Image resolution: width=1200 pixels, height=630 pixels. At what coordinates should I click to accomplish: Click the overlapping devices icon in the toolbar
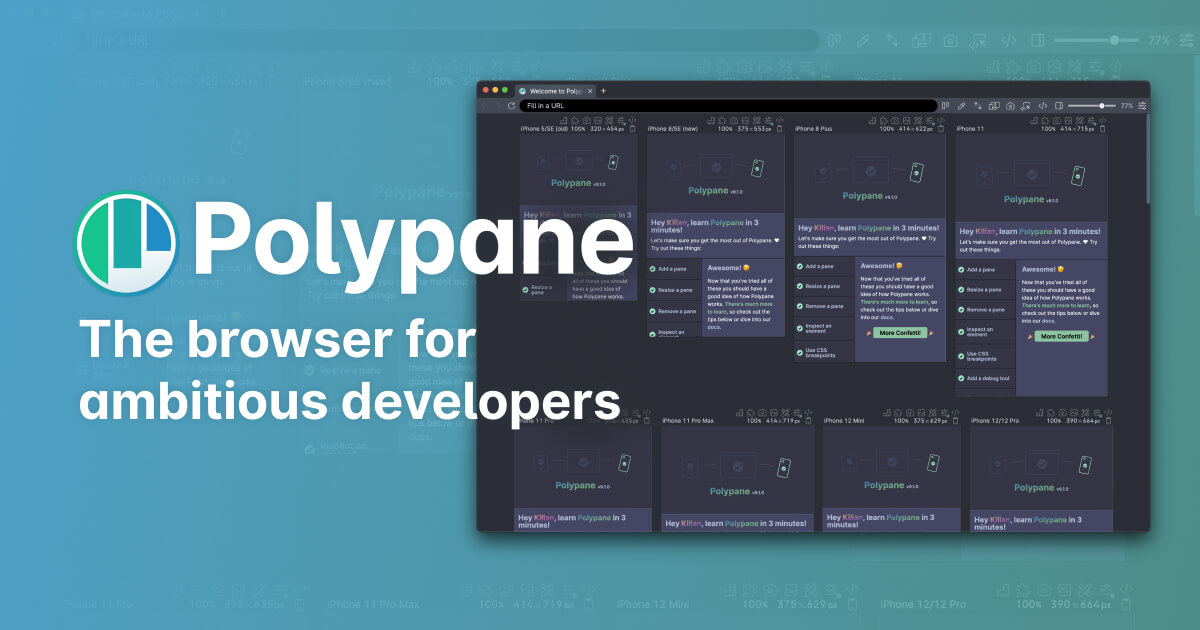tap(994, 105)
